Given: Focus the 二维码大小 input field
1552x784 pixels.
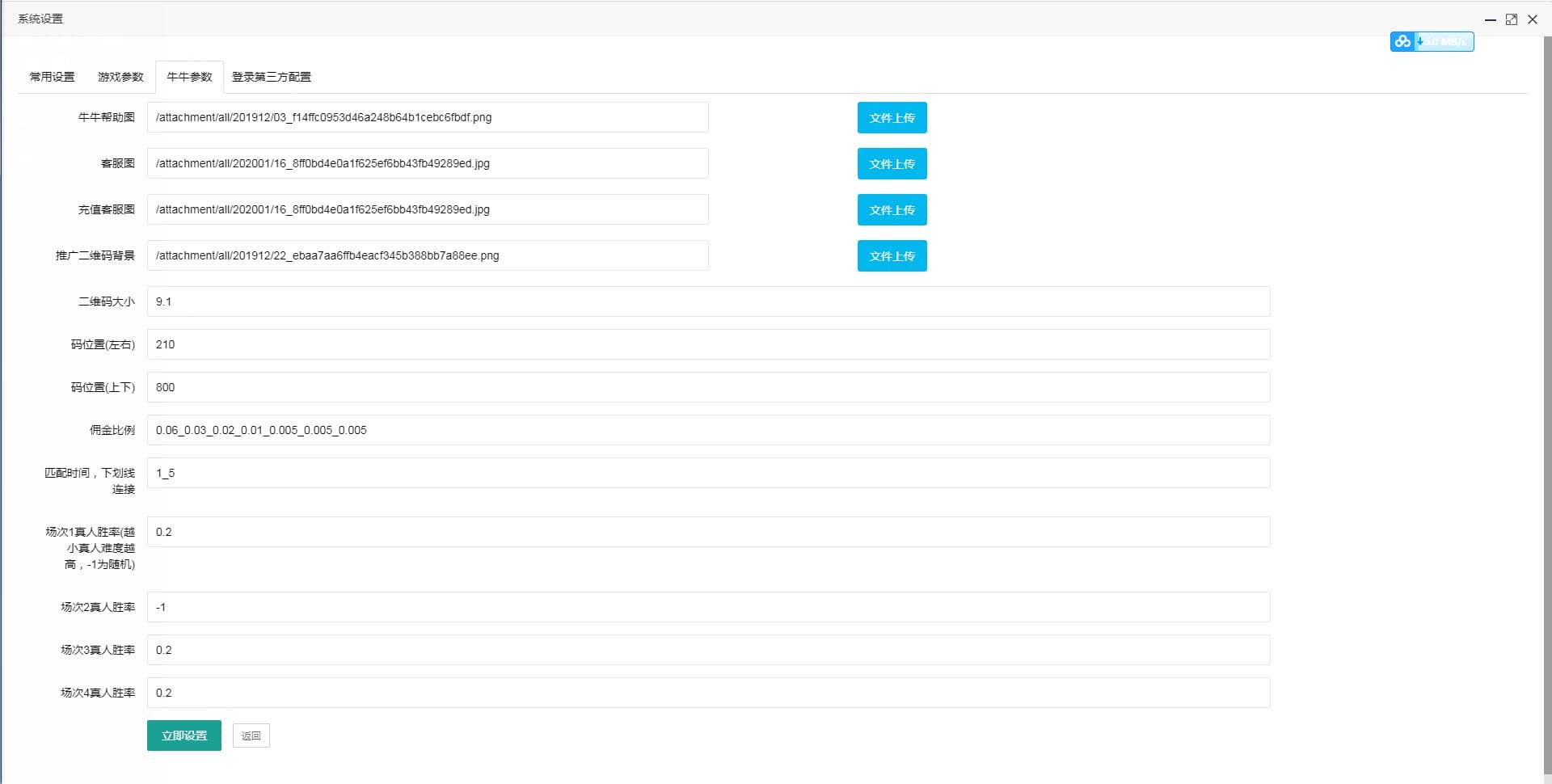Looking at the screenshot, I should tap(707, 301).
